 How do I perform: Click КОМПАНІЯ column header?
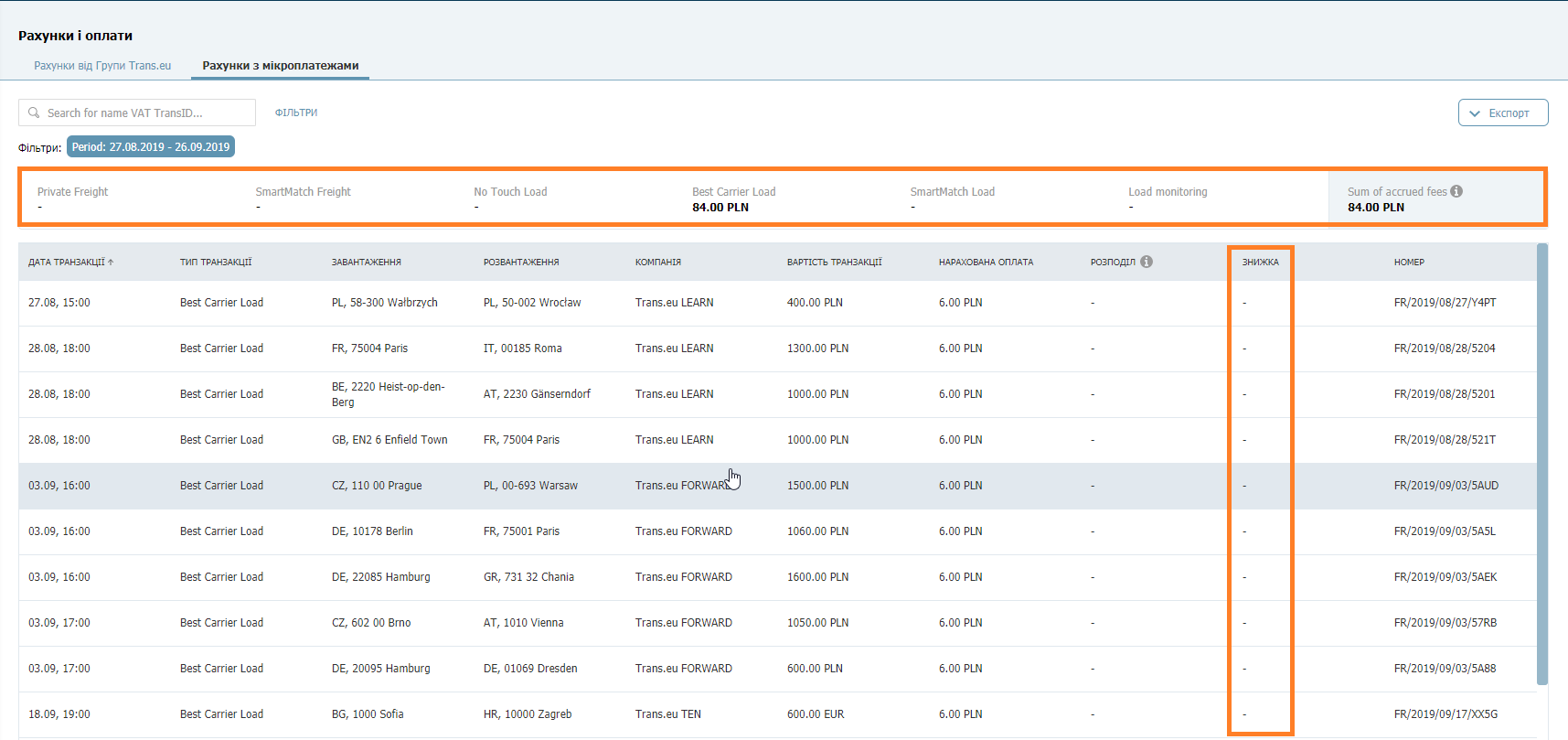[x=658, y=262]
